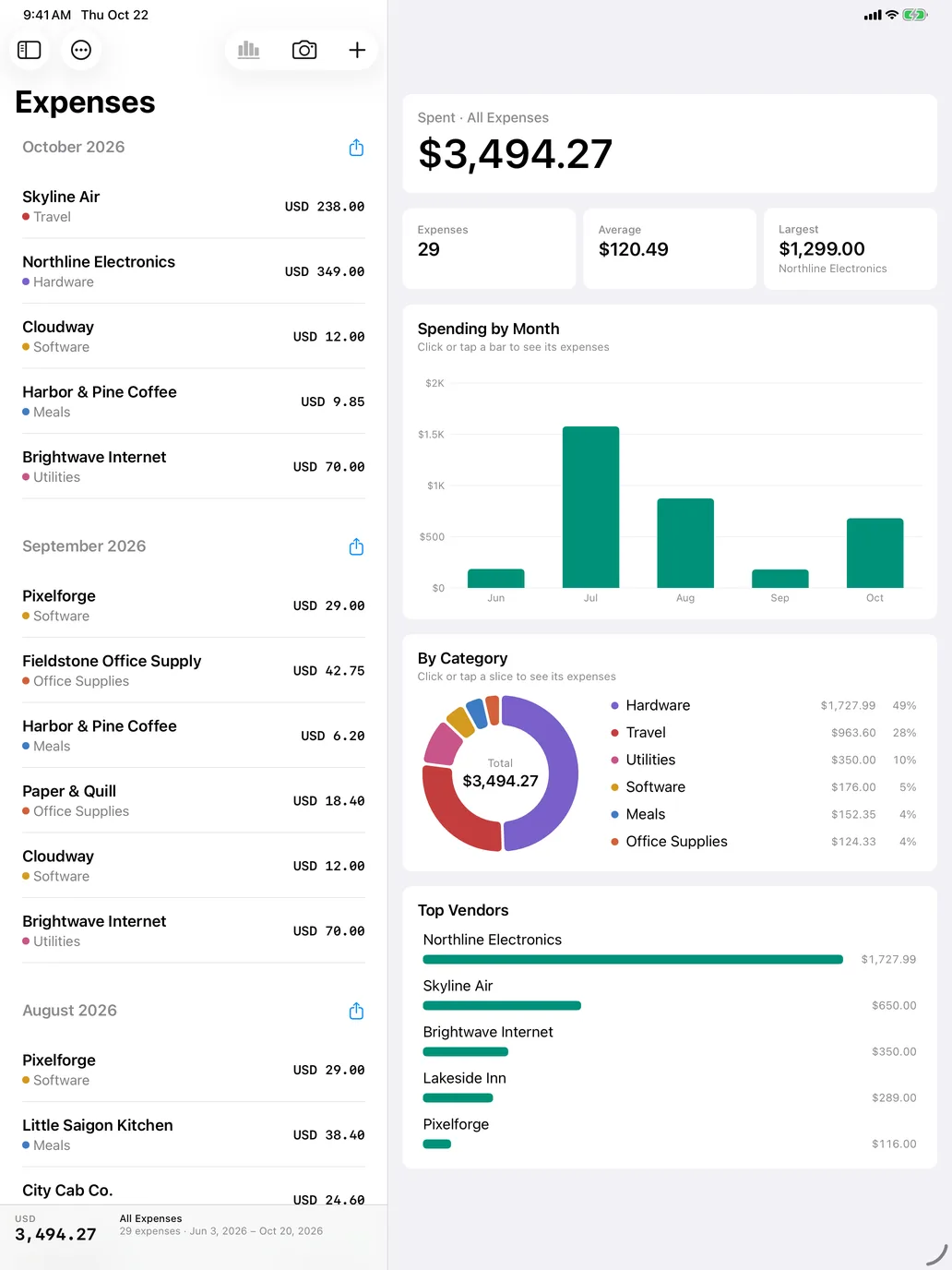
Task: Select the Little Saigon Kitchen expense
Action: [x=194, y=1134]
